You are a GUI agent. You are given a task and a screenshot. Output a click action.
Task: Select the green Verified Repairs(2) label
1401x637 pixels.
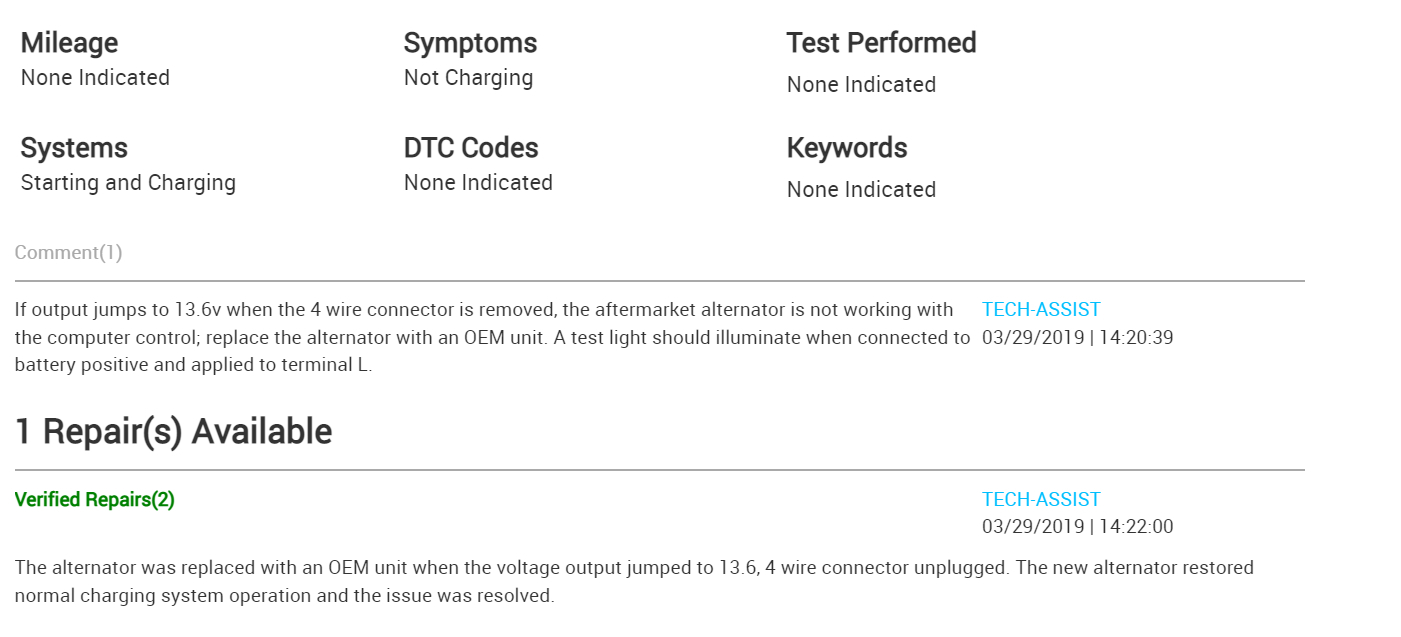tap(95, 500)
